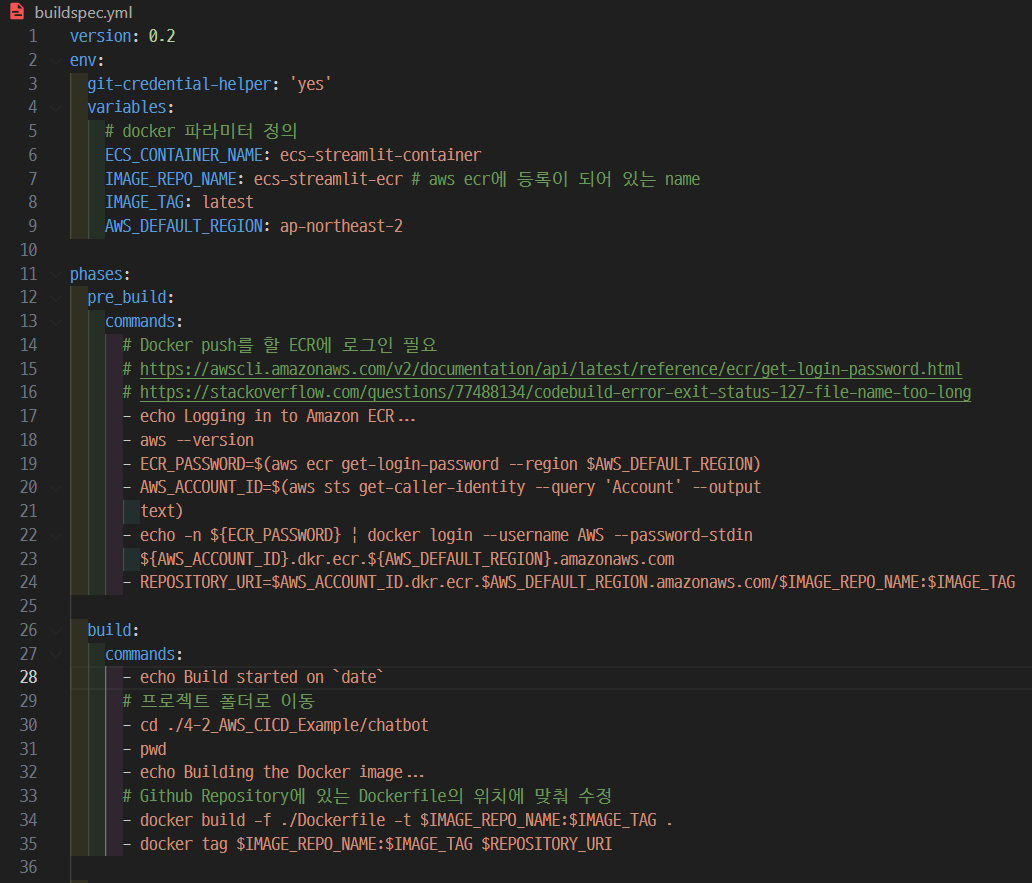Screen dimensions: 1032x883
Task: Click the 'docker login --username AWS' command
Action: (486, 536)
